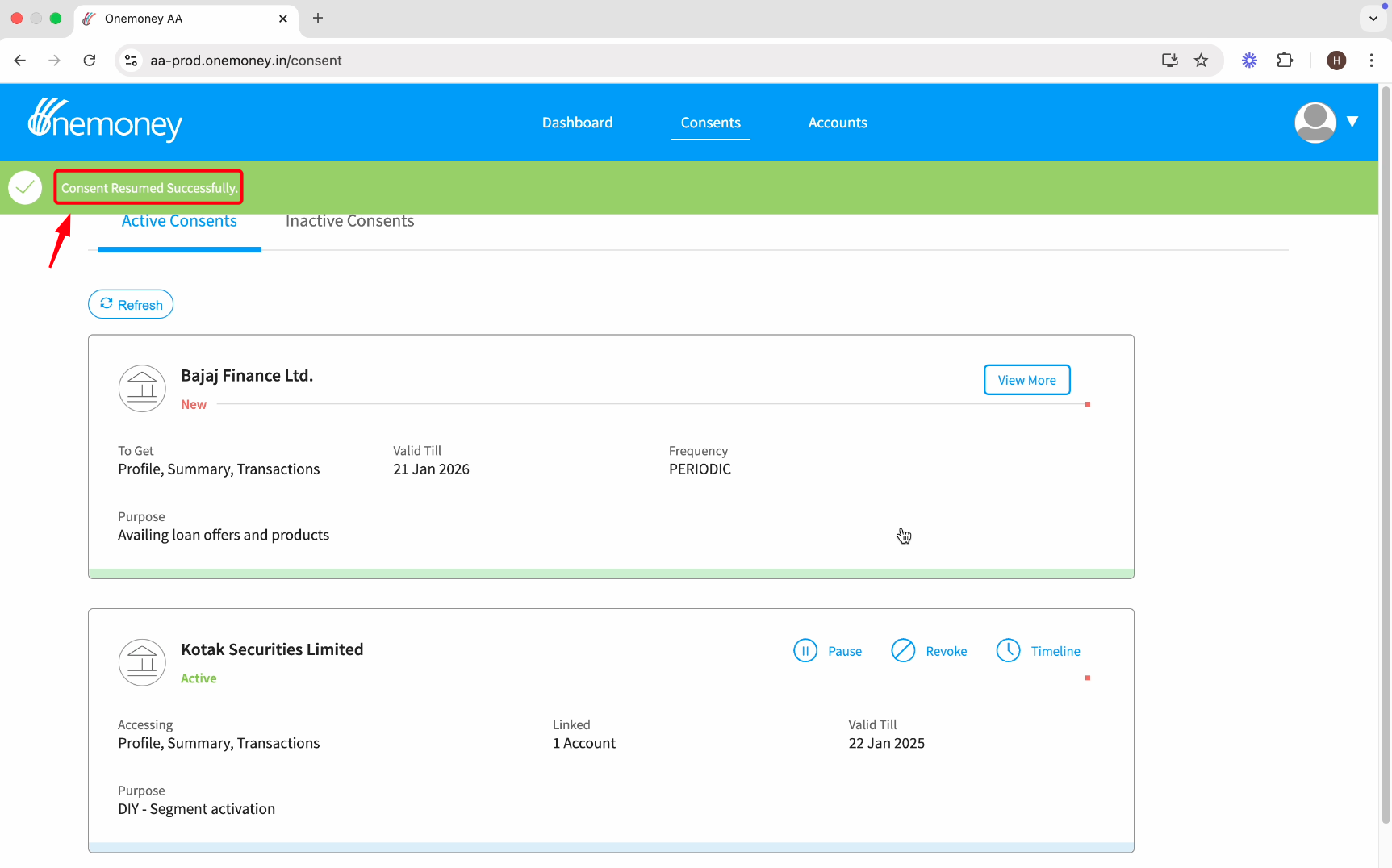Image resolution: width=1392 pixels, height=868 pixels.
Task: Click the browser forward arrow
Action: click(x=54, y=61)
